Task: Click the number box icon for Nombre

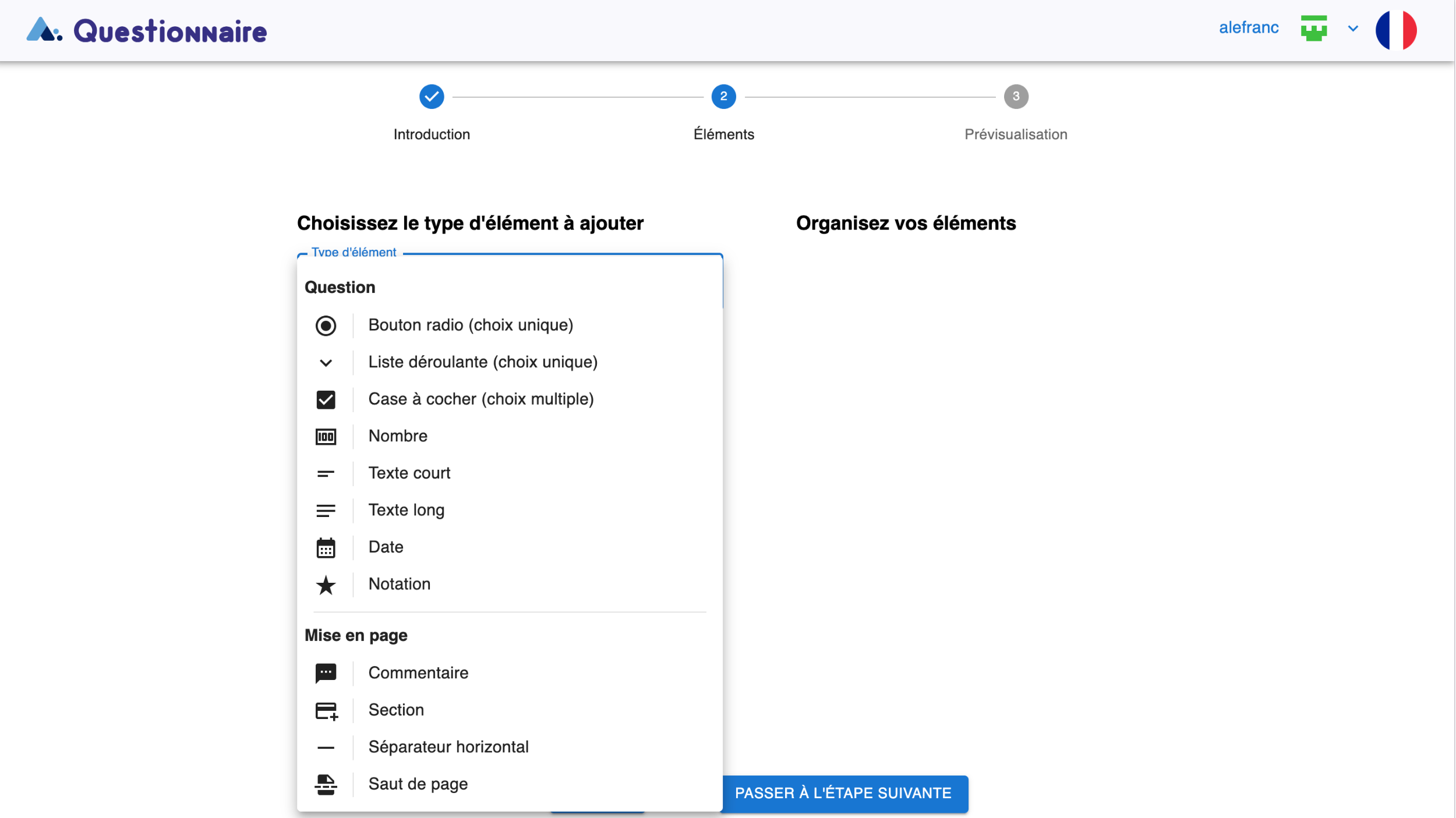Action: point(326,437)
